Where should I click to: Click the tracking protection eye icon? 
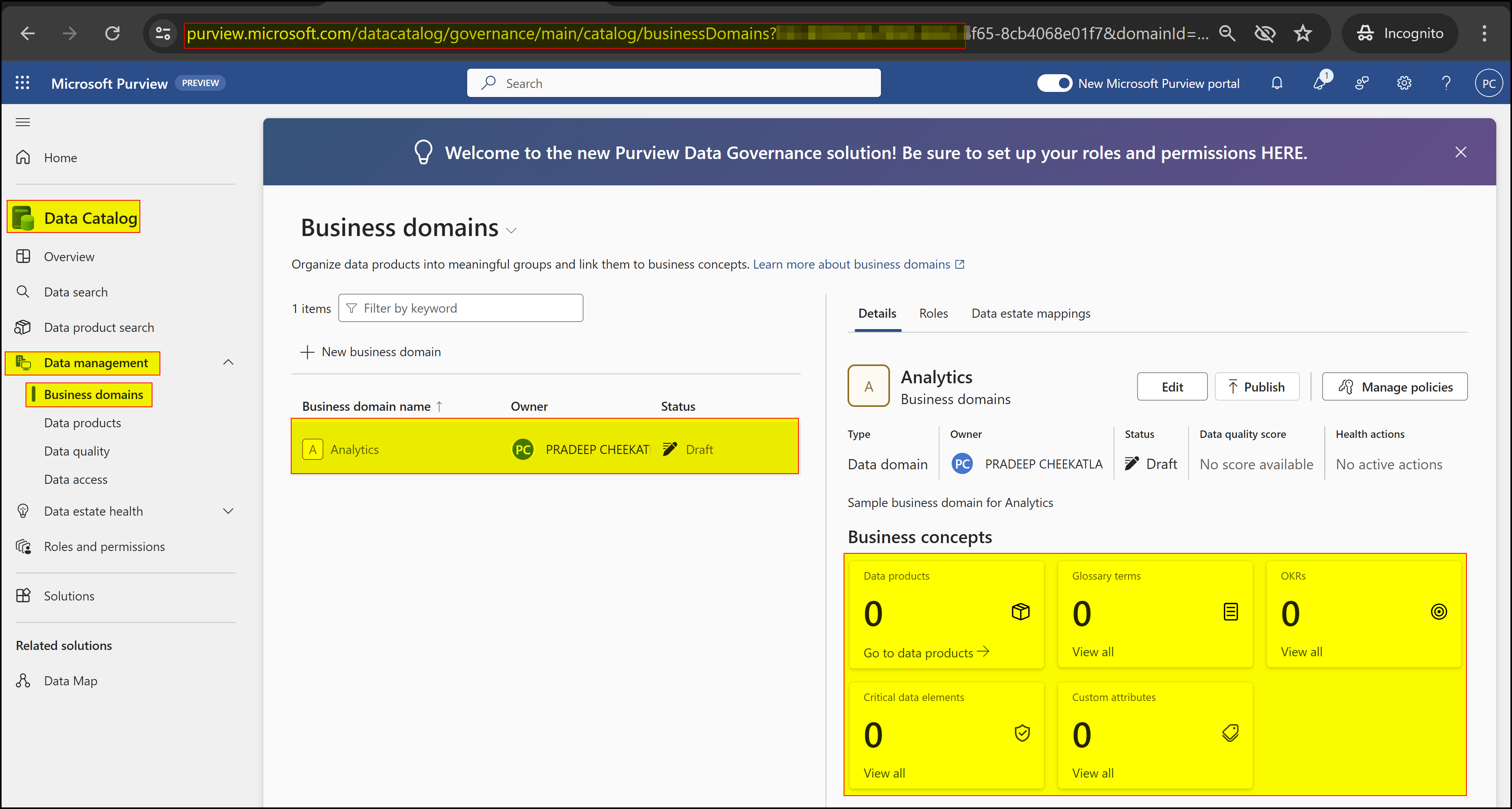[1264, 33]
